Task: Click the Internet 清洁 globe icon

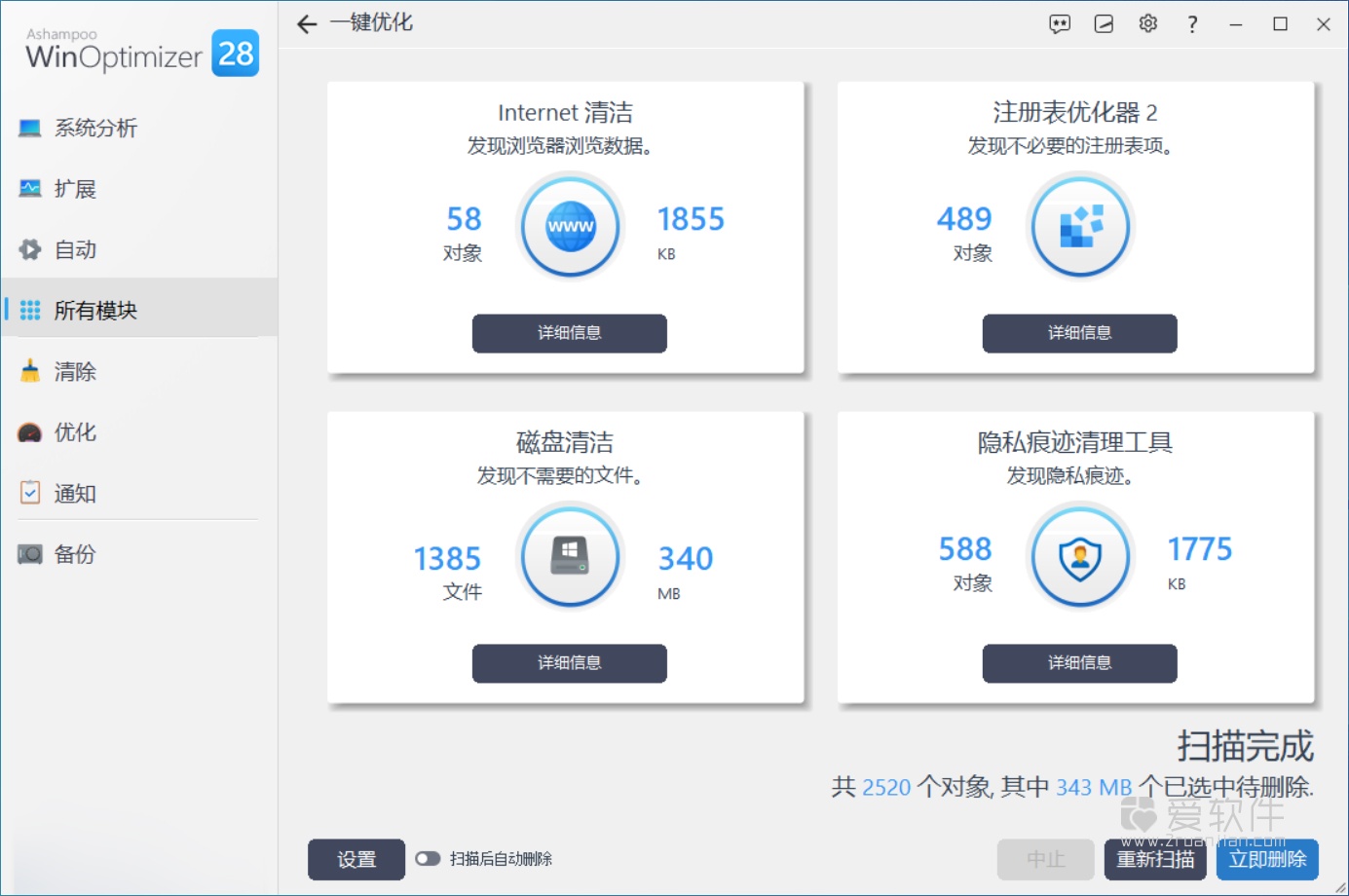Action: (570, 226)
